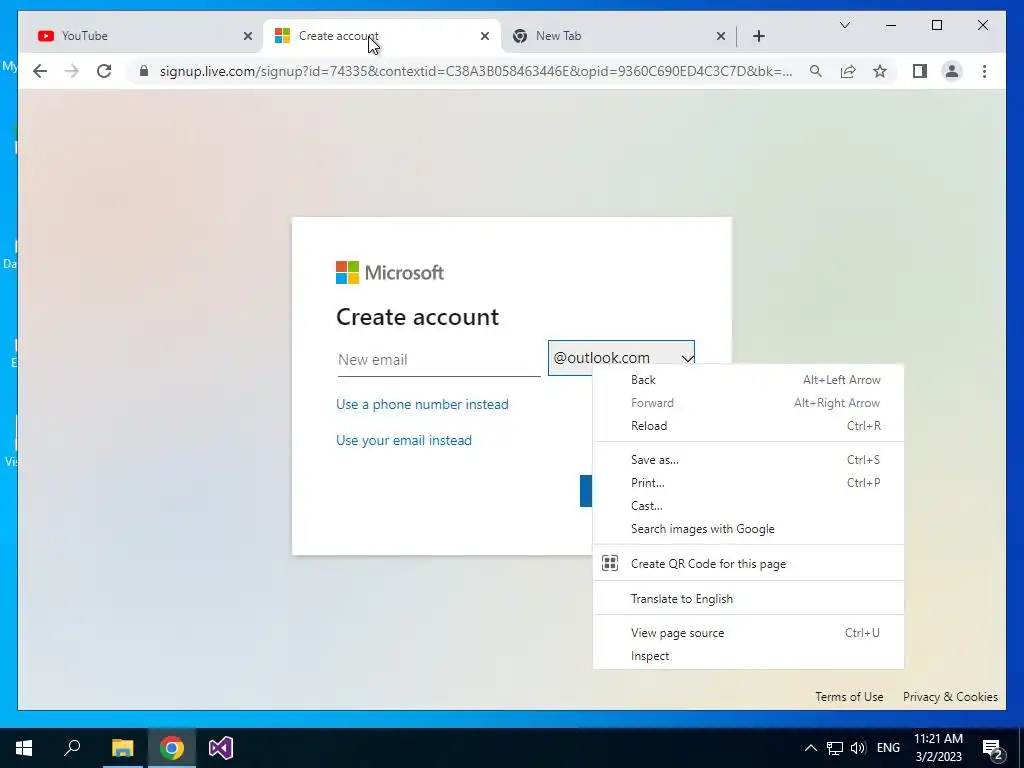
Task: Open the volume speaker tray icon
Action: (859, 748)
